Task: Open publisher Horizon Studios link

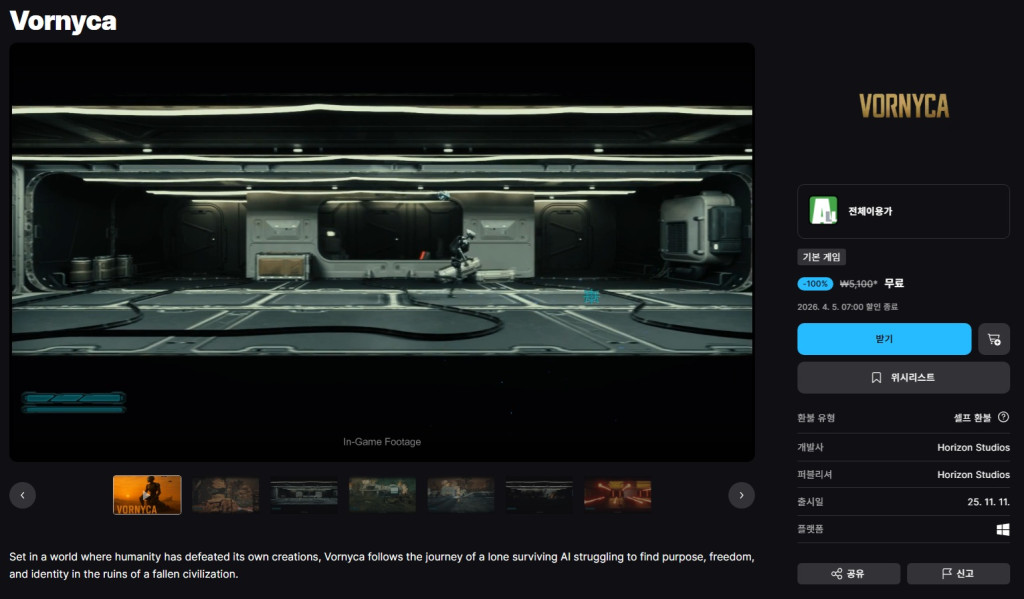Action: coord(972,474)
